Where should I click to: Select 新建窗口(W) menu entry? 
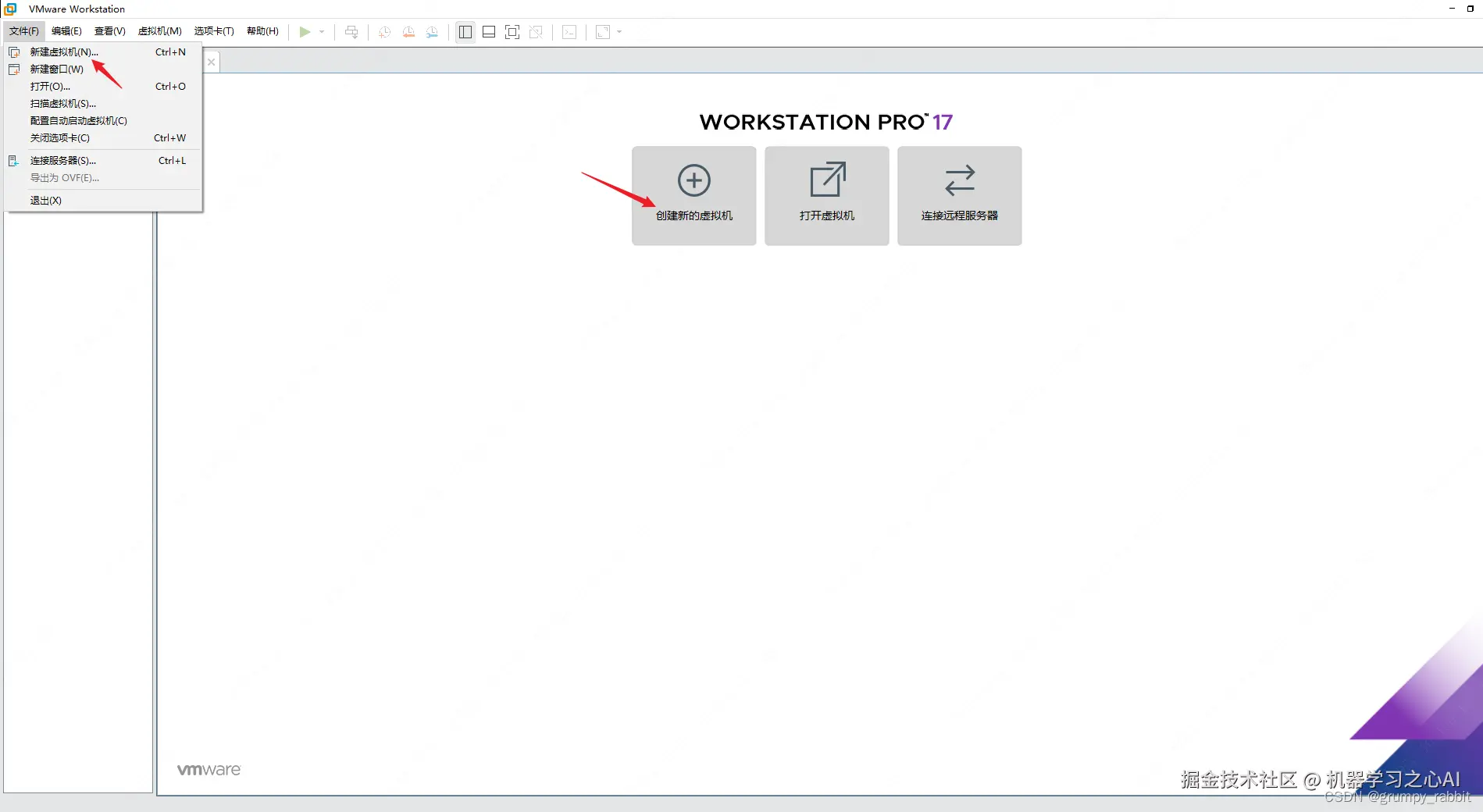coord(103,69)
